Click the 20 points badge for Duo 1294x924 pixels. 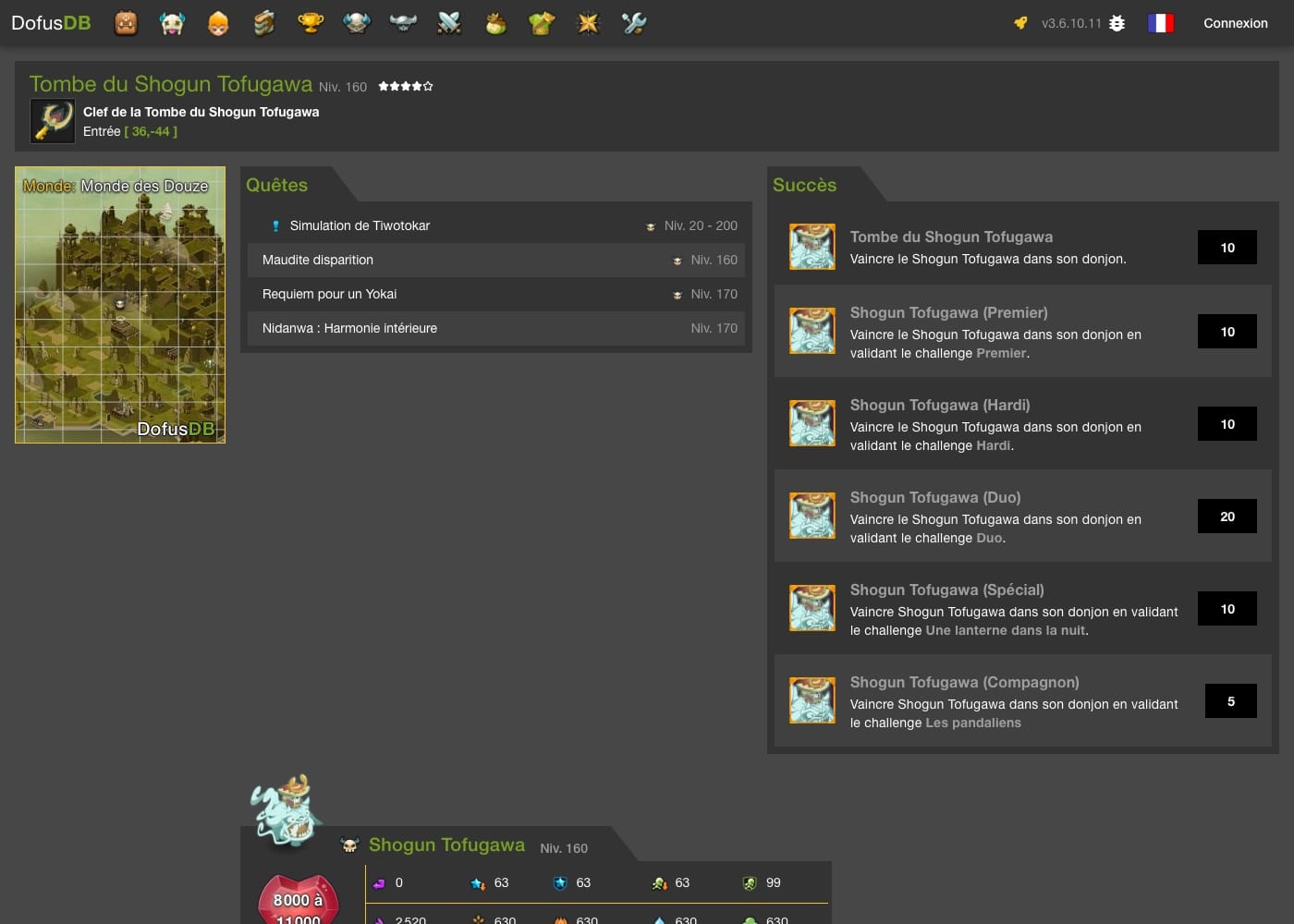[1227, 517]
